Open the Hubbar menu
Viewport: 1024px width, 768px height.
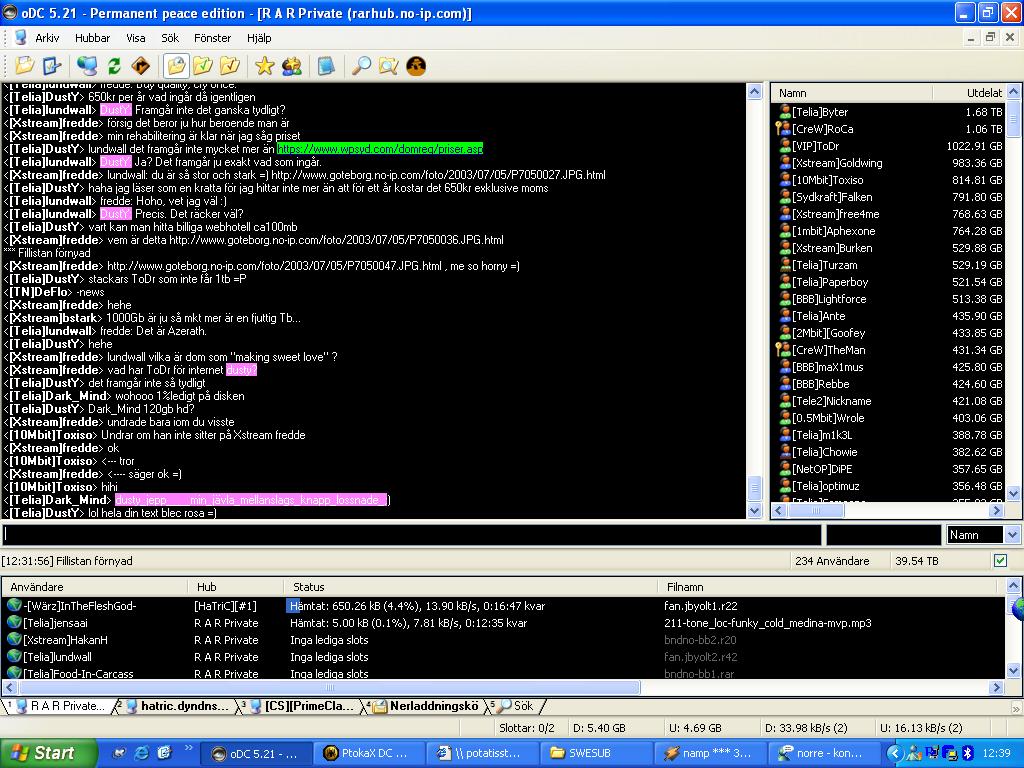(x=92, y=38)
